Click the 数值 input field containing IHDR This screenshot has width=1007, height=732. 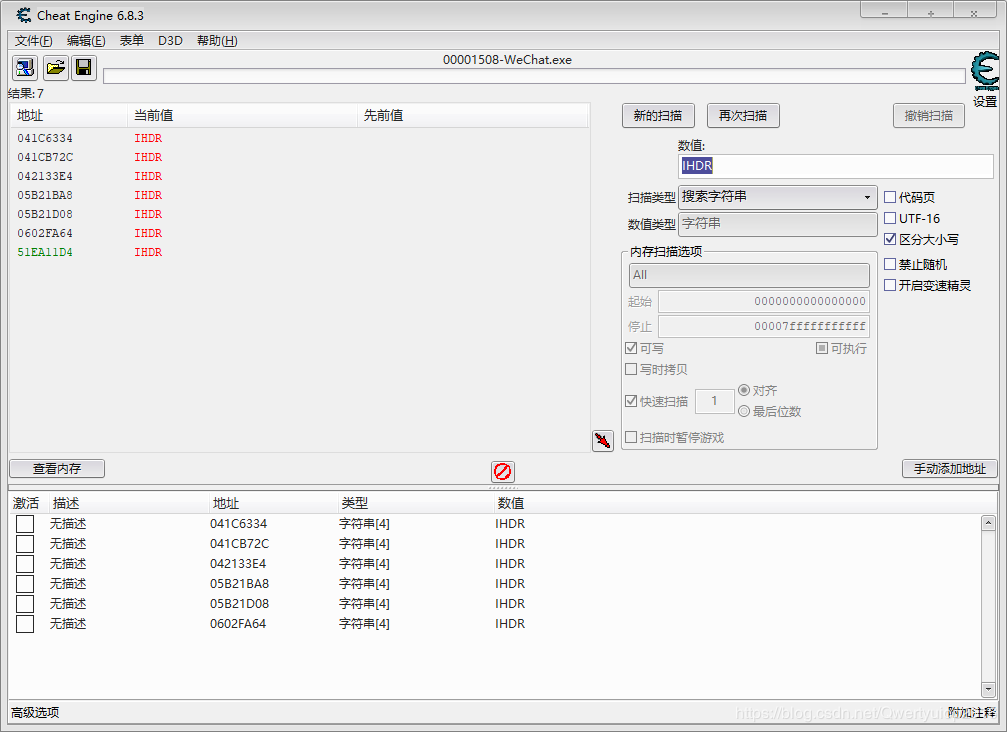tap(836, 166)
